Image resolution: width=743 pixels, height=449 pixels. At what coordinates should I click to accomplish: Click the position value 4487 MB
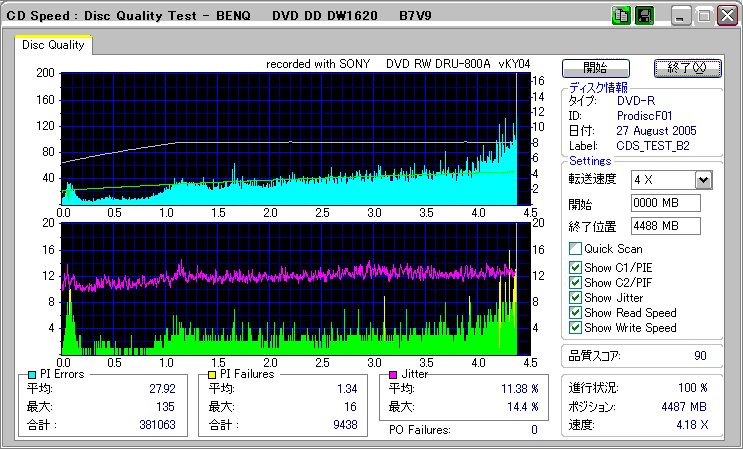click(x=684, y=406)
